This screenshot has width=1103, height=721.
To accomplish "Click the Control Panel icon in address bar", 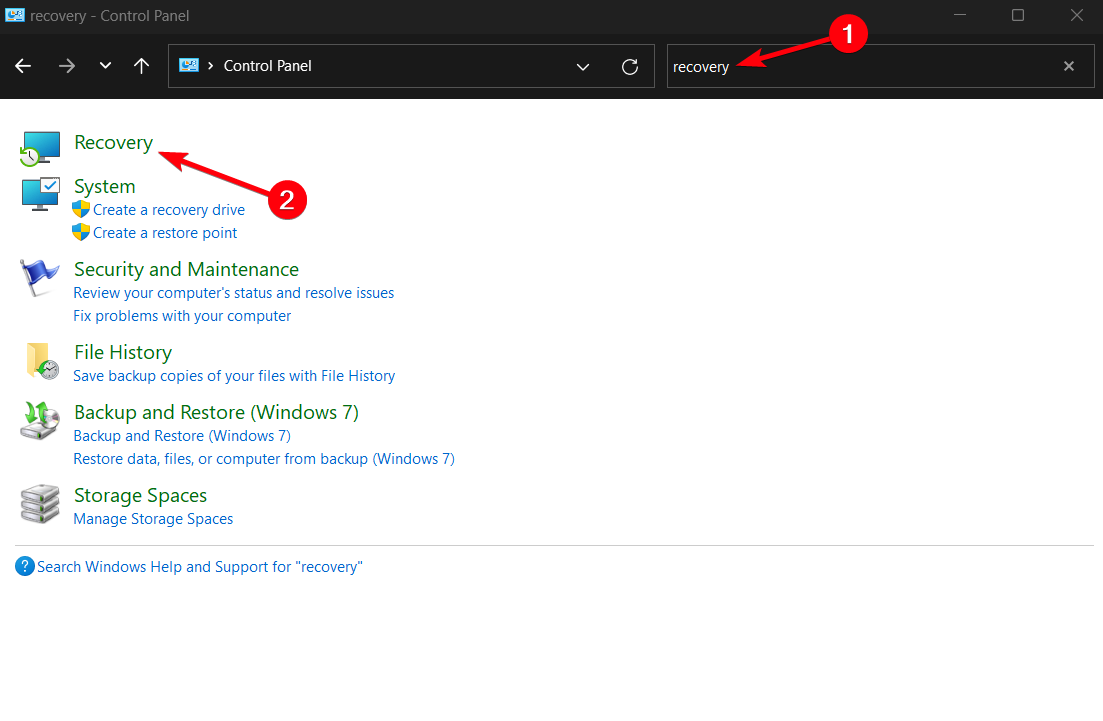I will pyautogui.click(x=189, y=65).
